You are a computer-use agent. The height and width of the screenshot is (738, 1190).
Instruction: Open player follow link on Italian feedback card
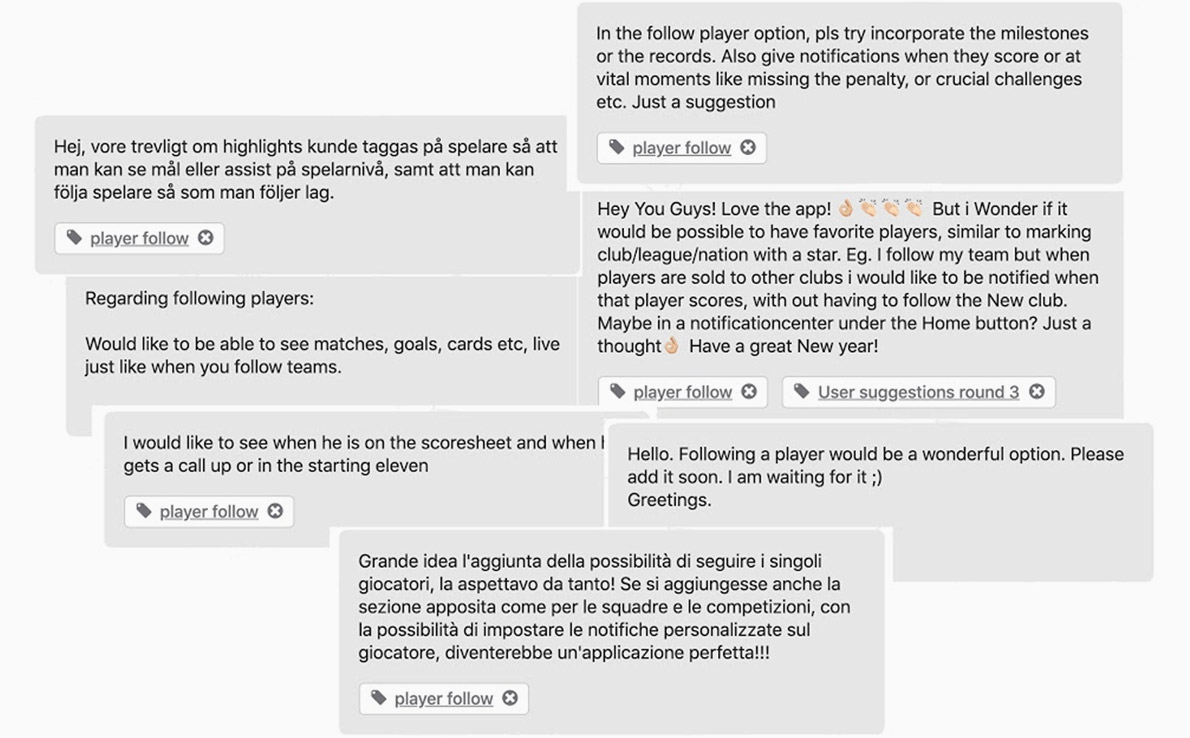tap(443, 698)
